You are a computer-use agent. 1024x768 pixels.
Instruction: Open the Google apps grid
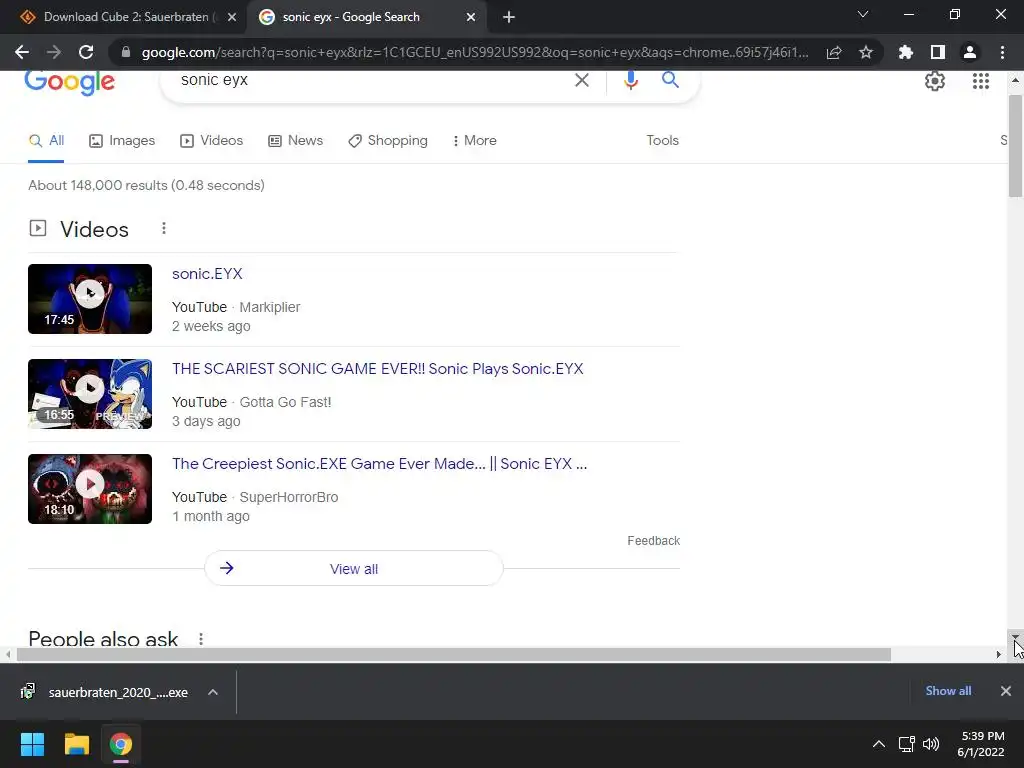pos(981,81)
